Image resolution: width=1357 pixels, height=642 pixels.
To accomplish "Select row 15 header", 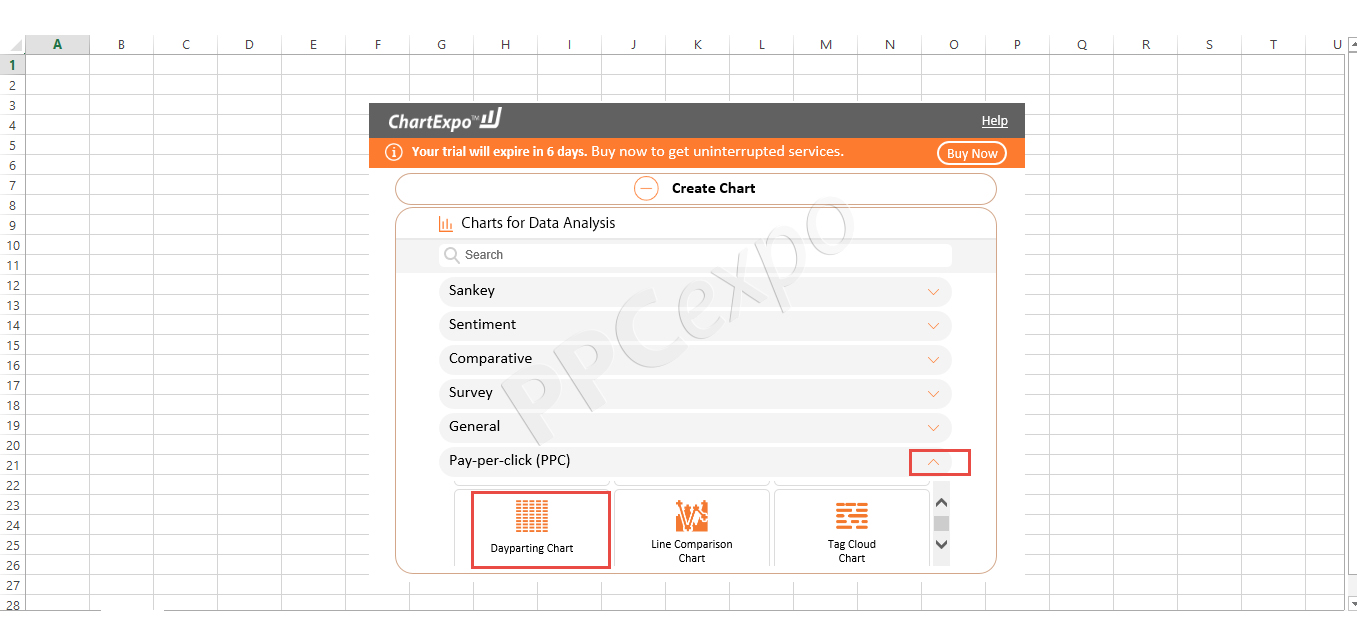I will click(12, 345).
